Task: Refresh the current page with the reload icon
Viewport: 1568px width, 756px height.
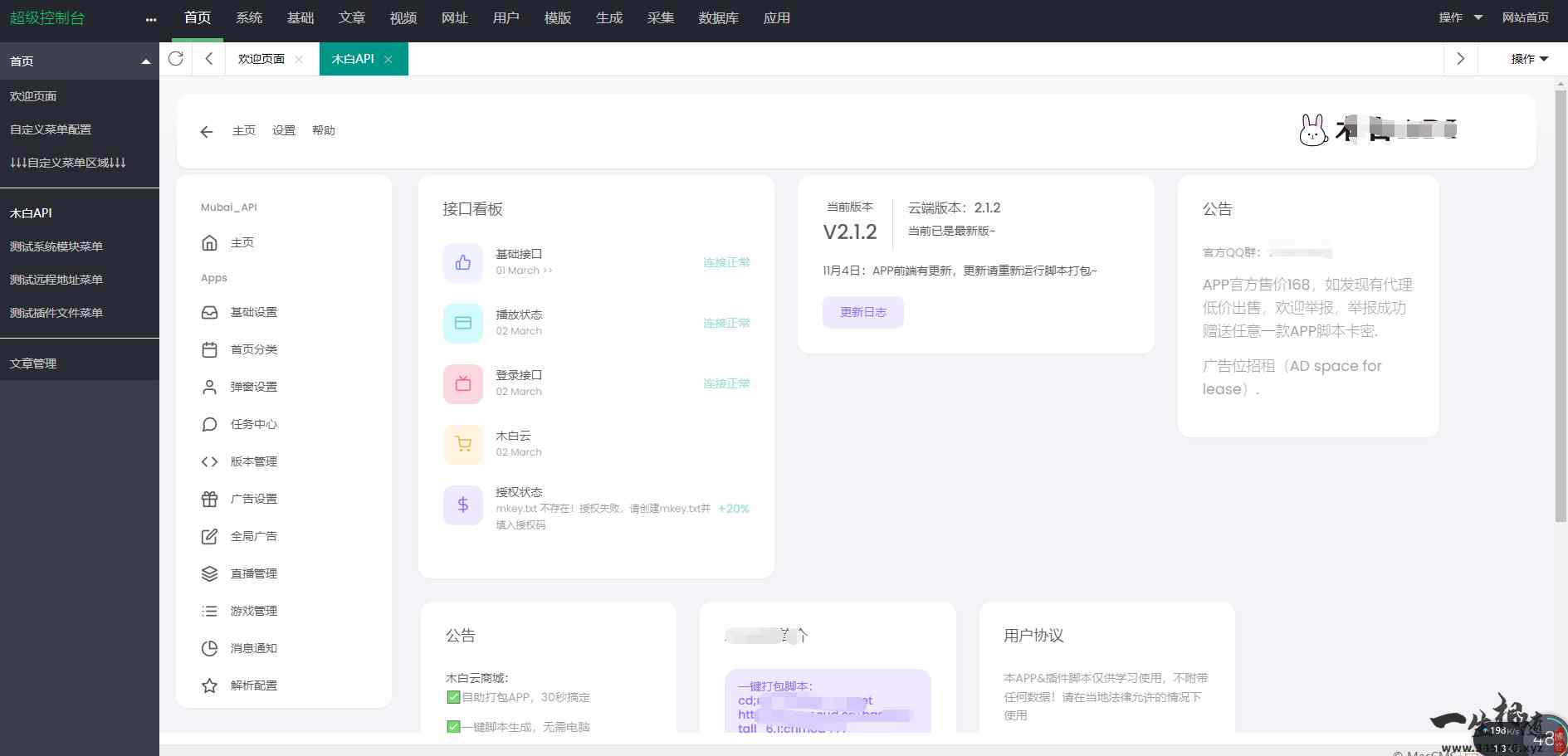Action: tap(175, 59)
